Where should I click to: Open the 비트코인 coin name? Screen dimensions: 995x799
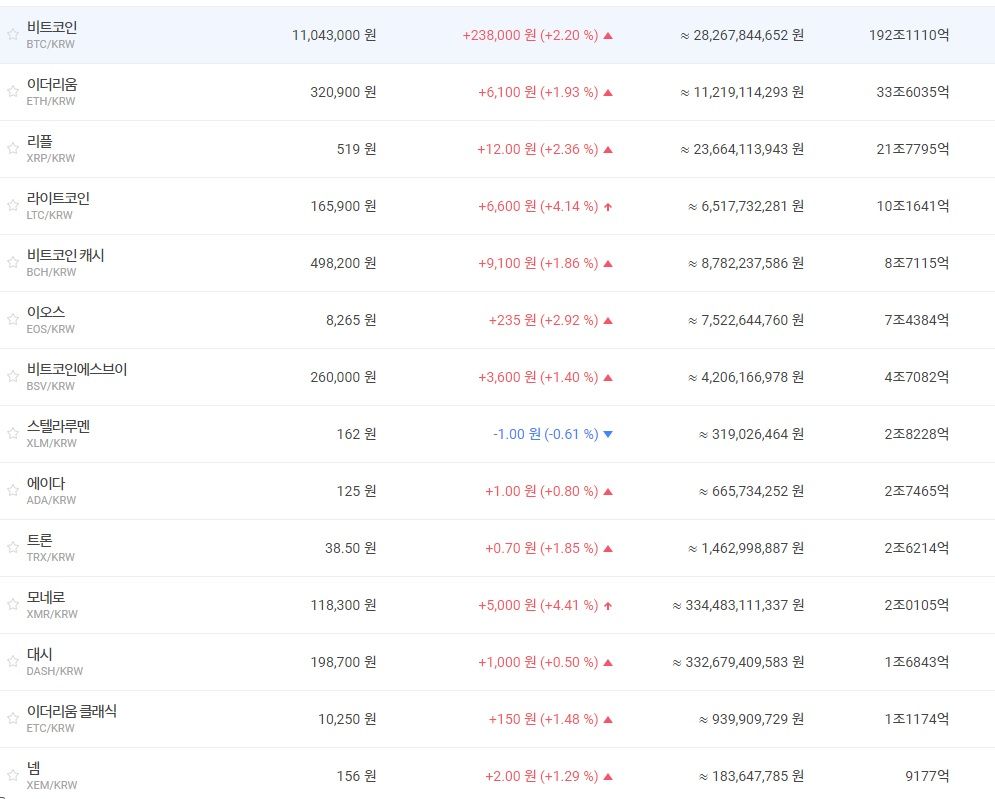(x=52, y=27)
